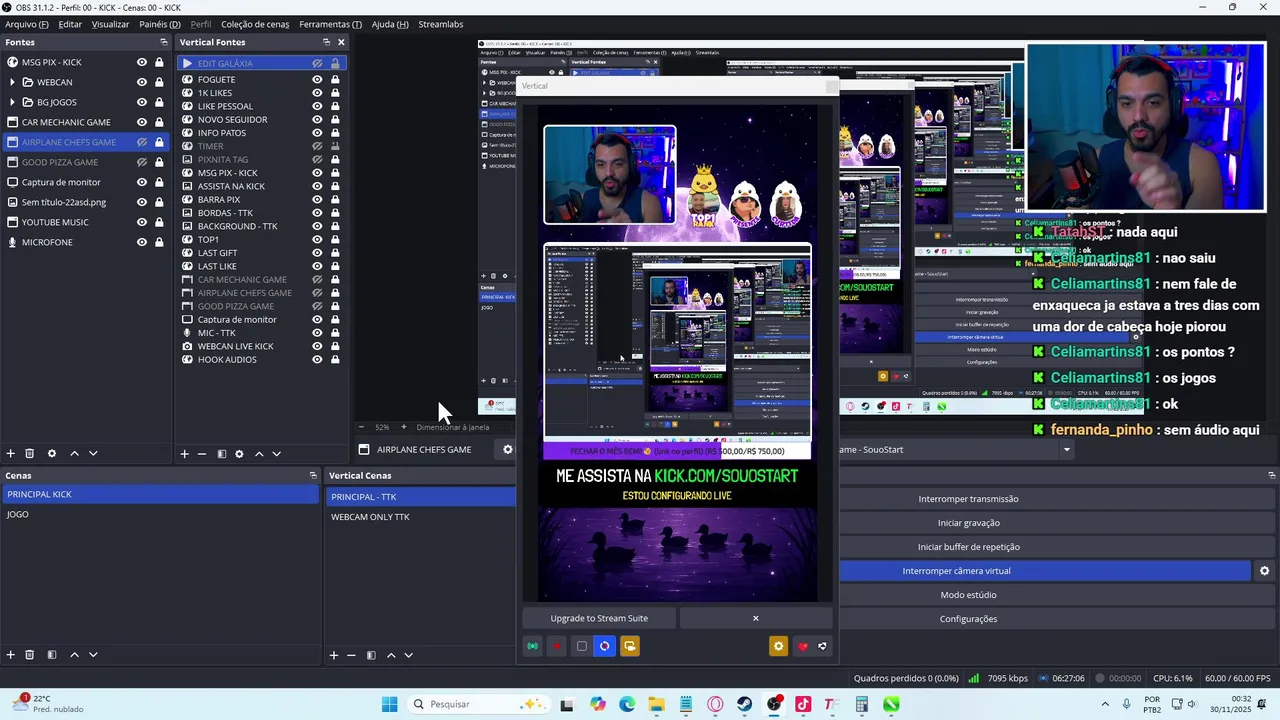Open gear settings in Vertical Fontes toolbar
The height and width of the screenshot is (720, 1280).
tap(239, 454)
